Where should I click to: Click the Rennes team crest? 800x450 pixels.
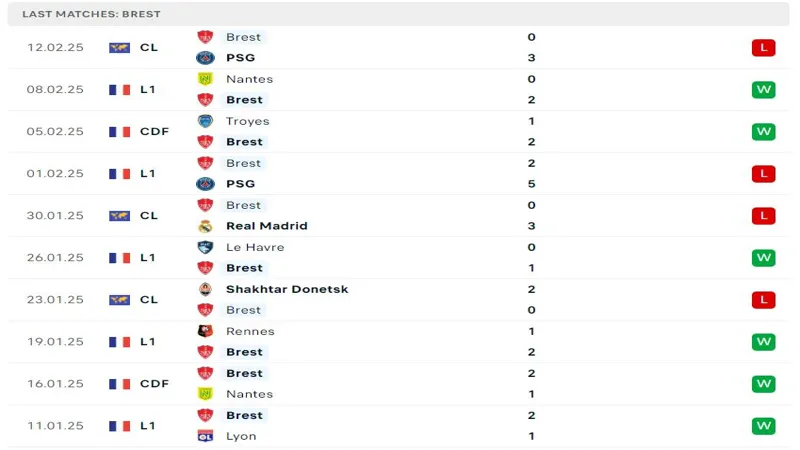coord(205,331)
